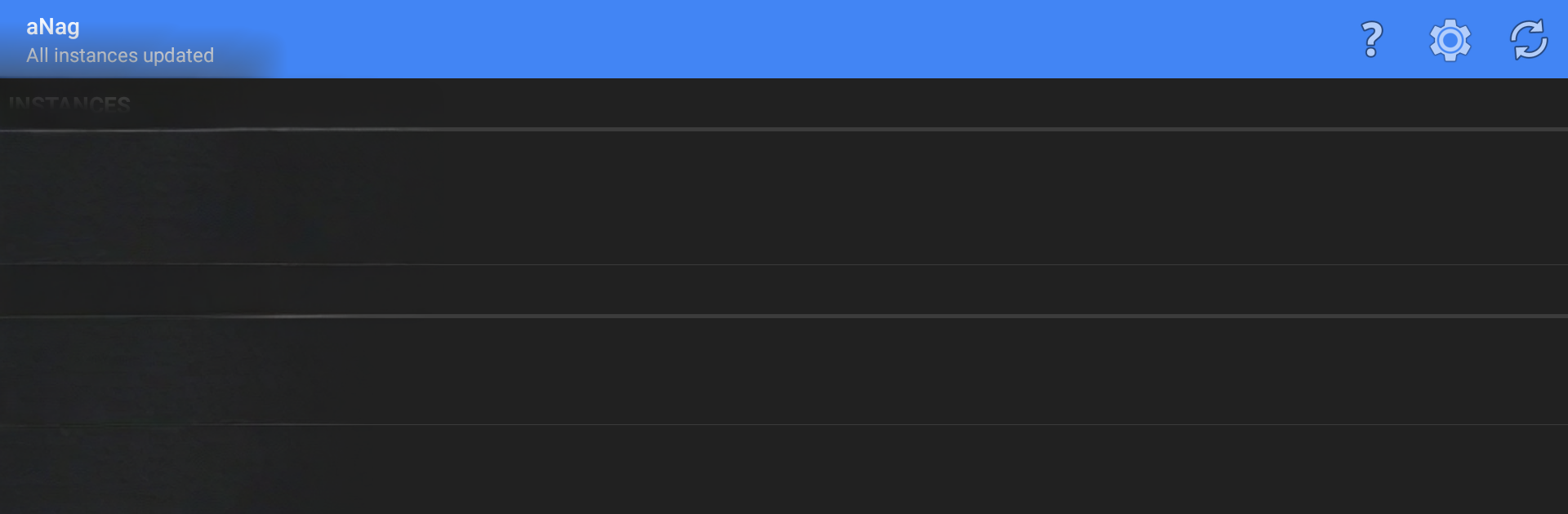This screenshot has width=1568, height=514.
Task: Show aNag help documentation
Action: (1371, 39)
